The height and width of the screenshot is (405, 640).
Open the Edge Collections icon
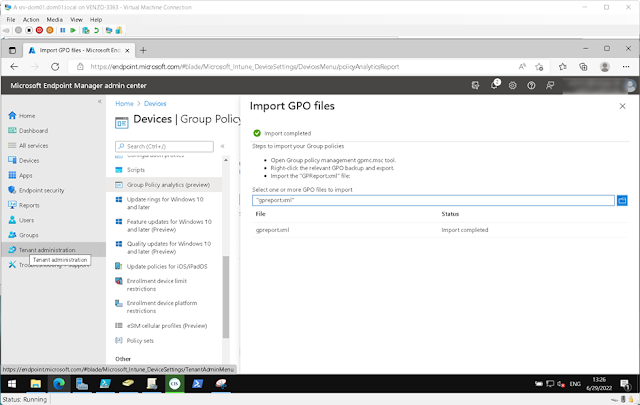(583, 67)
